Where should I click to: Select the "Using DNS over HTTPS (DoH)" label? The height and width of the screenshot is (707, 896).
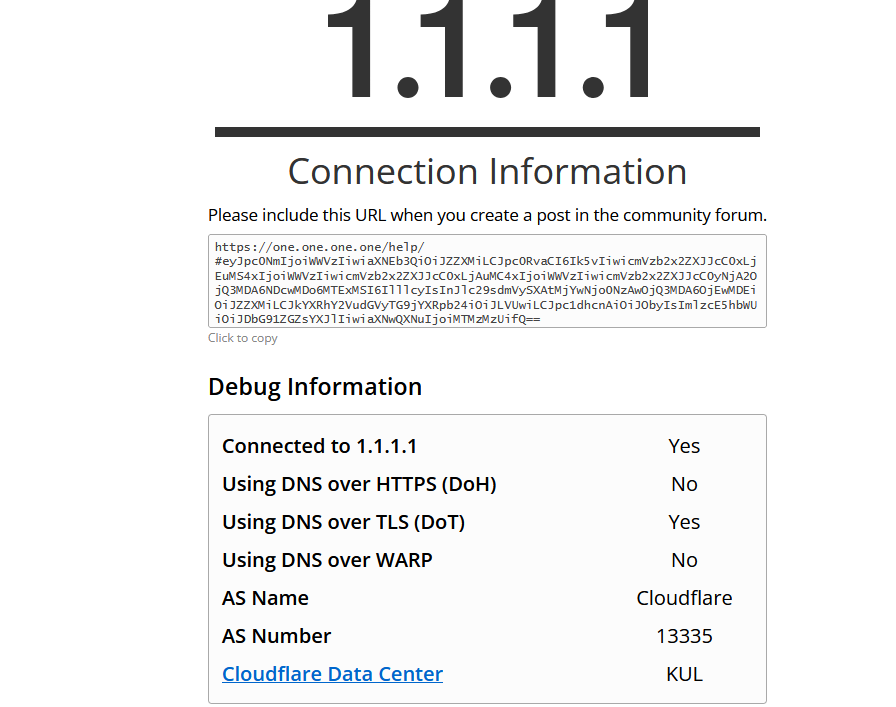[359, 484]
